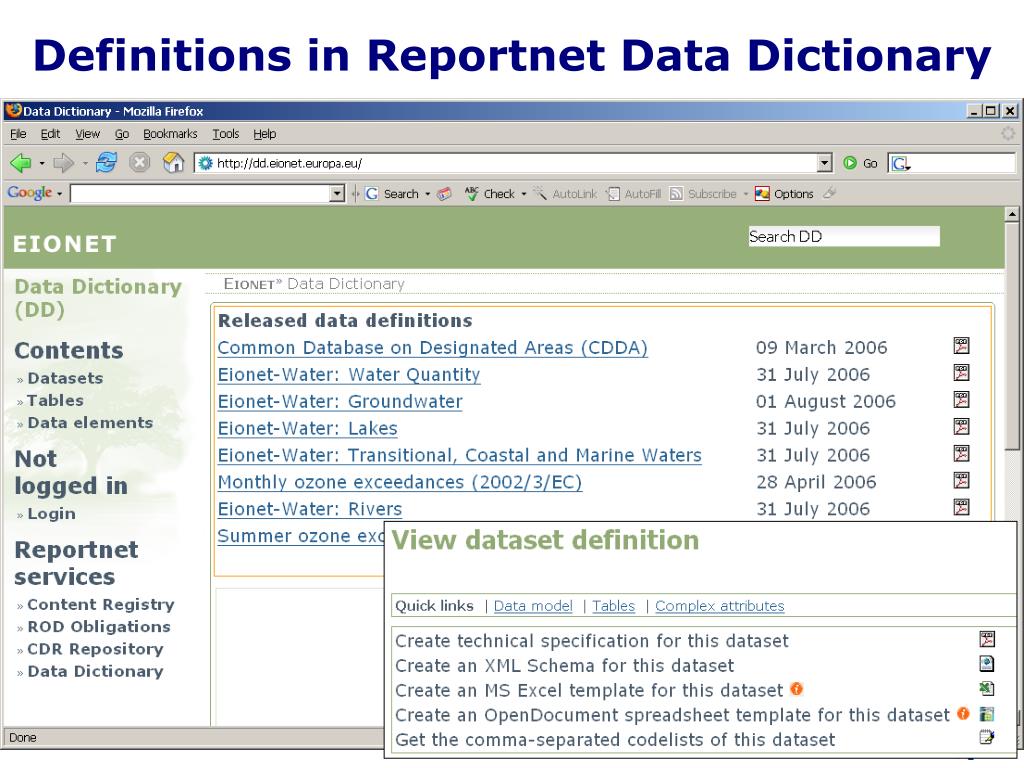
Task: Open Google toolbar Options
Action: 784,194
